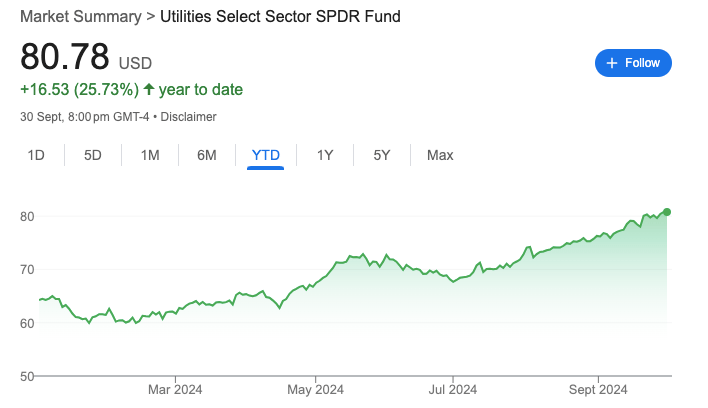Open the Disclaimer link
This screenshot has height=408, width=708.
click(x=188, y=117)
